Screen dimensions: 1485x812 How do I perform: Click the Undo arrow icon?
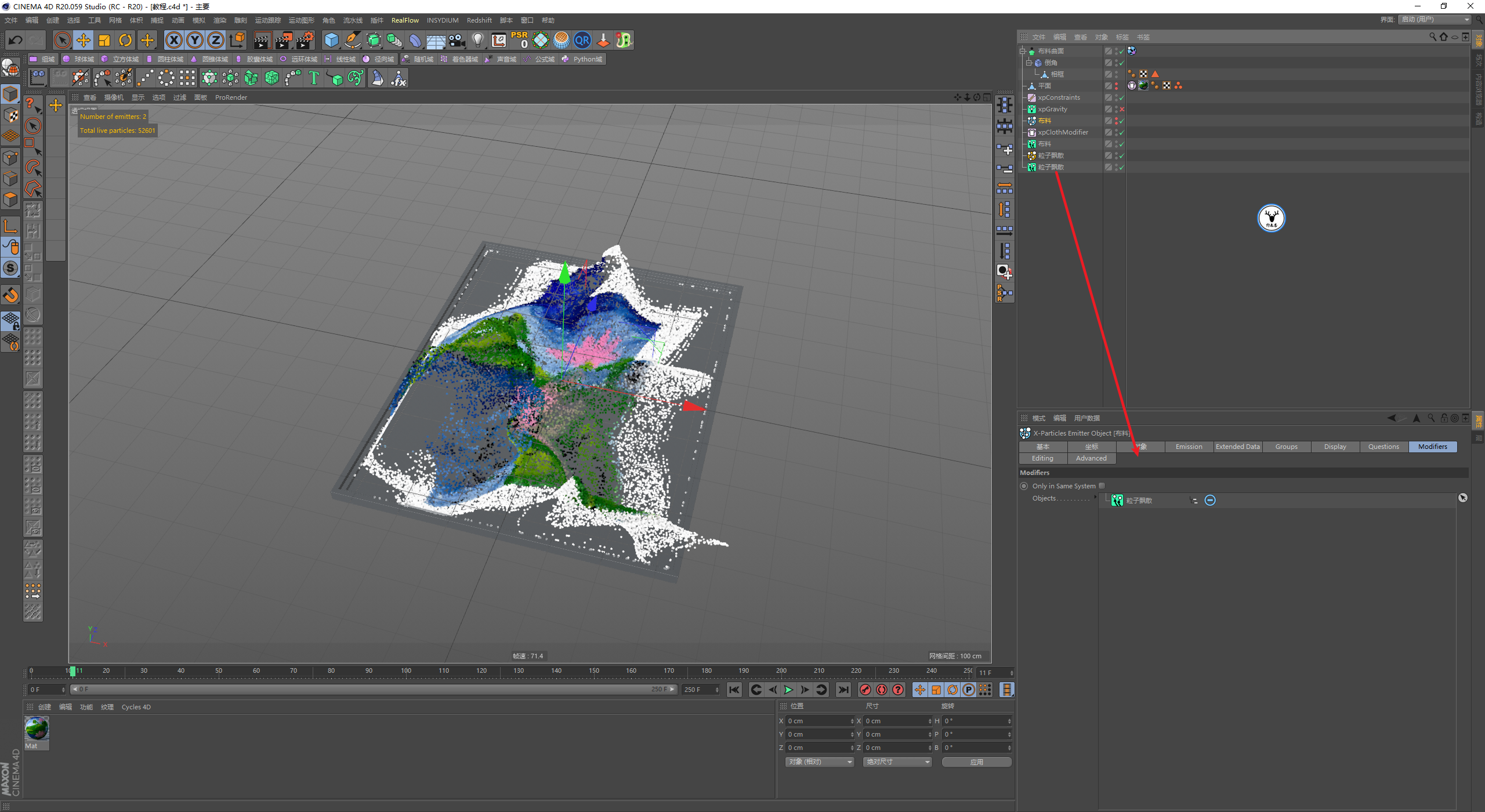point(16,40)
